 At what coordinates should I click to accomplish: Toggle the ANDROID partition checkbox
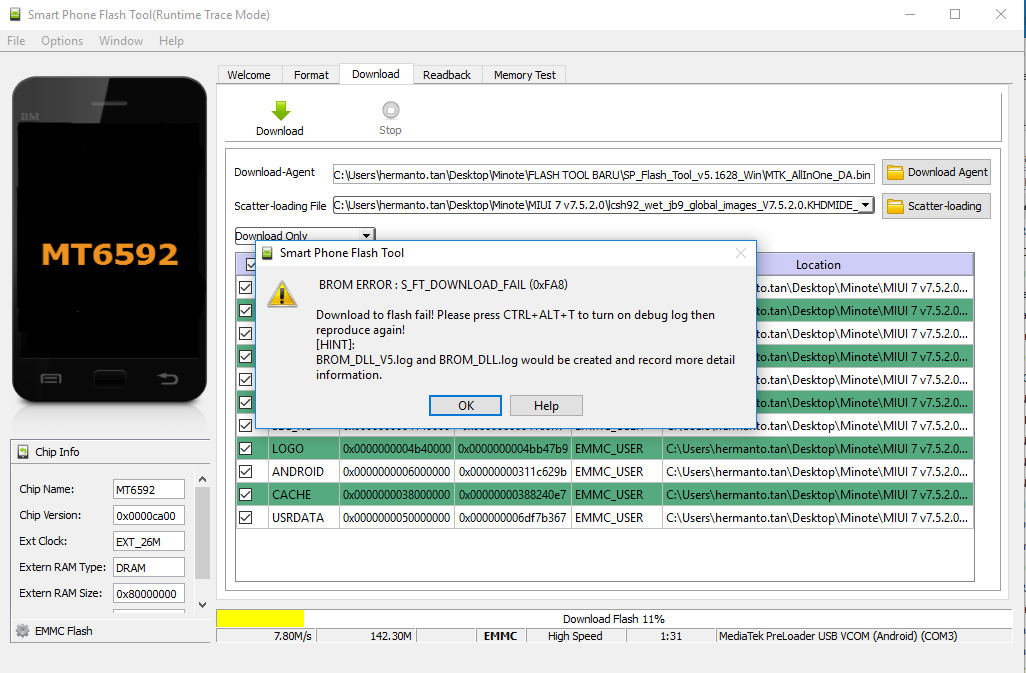point(245,471)
